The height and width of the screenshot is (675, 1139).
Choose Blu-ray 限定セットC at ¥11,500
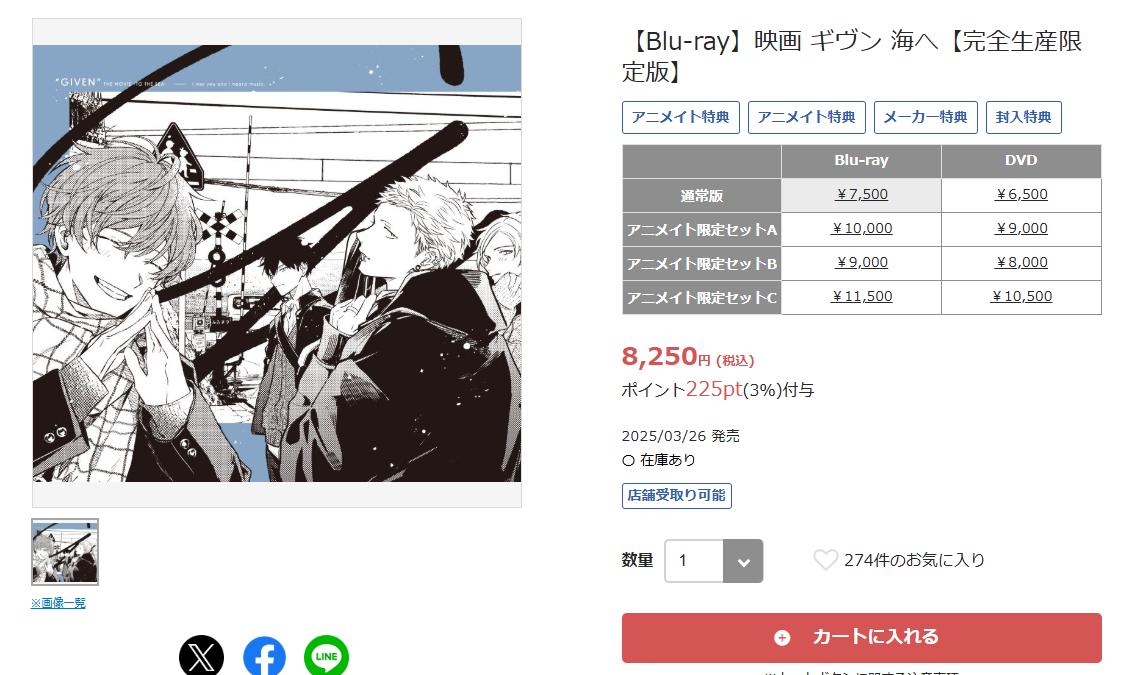(x=862, y=297)
